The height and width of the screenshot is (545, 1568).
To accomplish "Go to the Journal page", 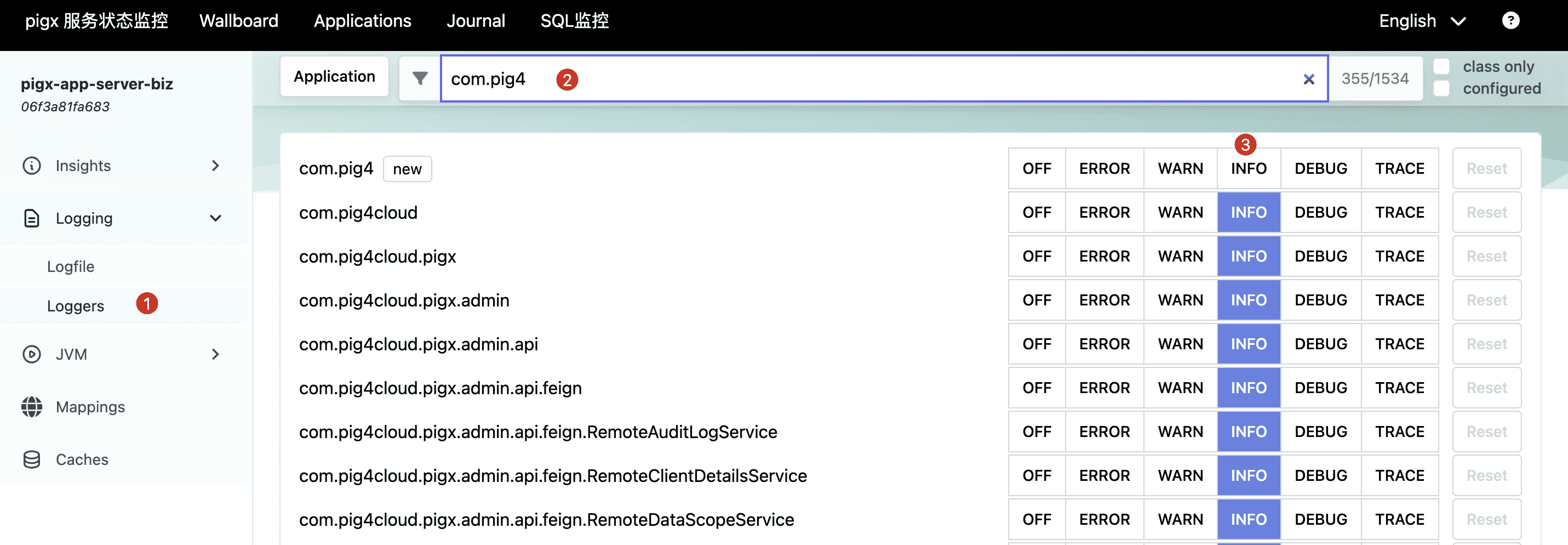I will 476,21.
